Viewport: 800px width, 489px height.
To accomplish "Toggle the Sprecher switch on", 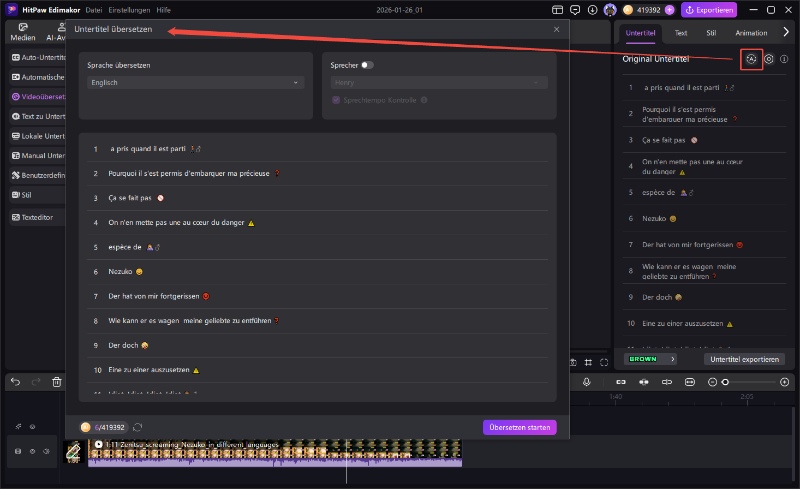I will [367, 65].
